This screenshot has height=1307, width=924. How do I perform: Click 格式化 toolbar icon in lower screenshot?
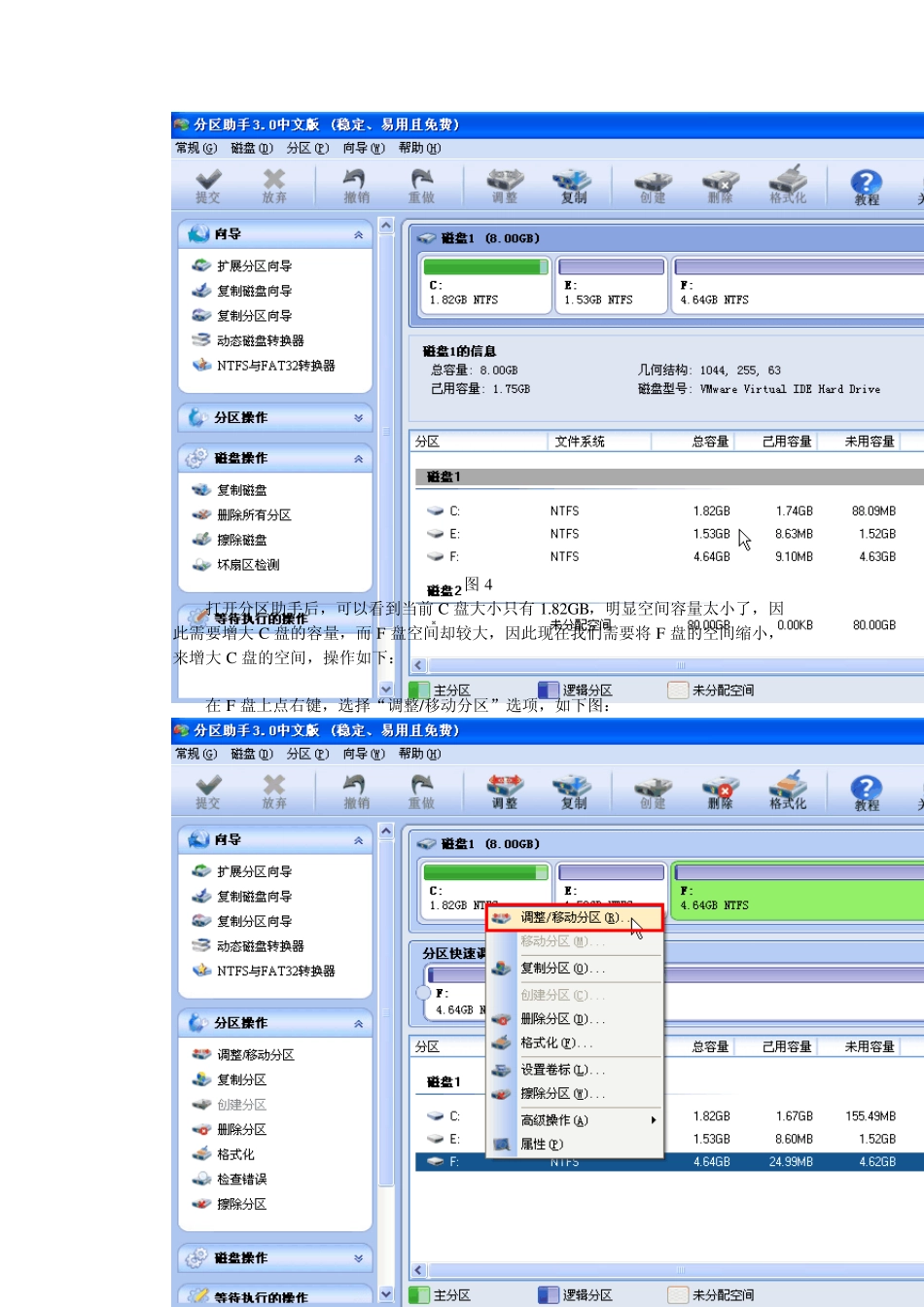[x=788, y=793]
